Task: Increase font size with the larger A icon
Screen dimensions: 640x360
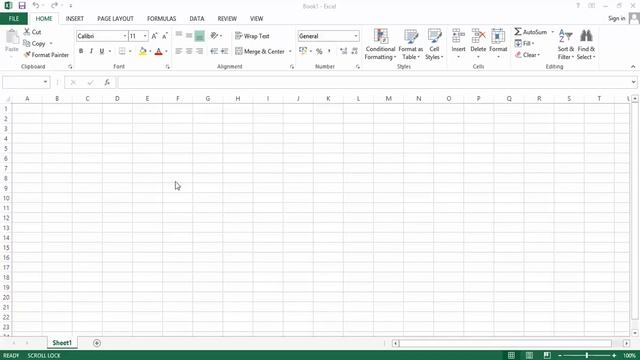Action: point(154,36)
